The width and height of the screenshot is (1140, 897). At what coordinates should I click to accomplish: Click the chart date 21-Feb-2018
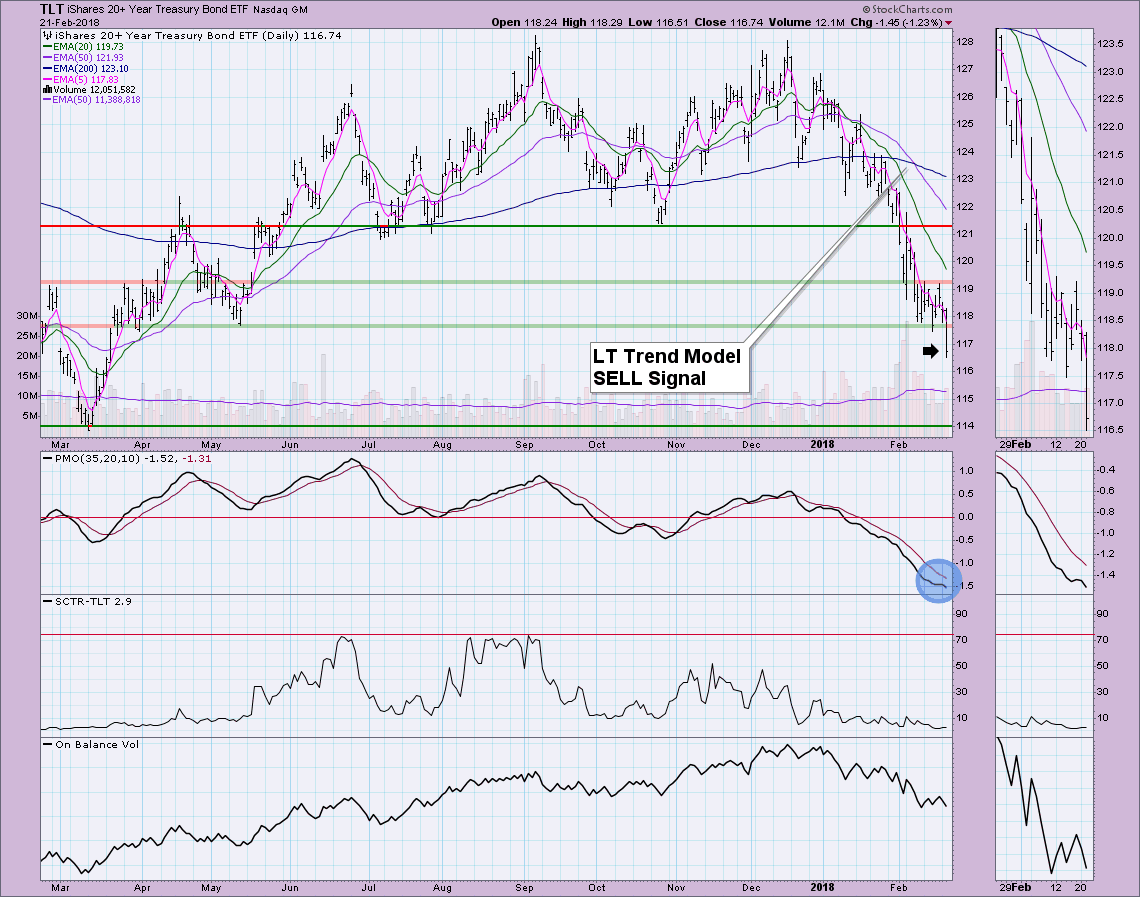pyautogui.click(x=70, y=23)
